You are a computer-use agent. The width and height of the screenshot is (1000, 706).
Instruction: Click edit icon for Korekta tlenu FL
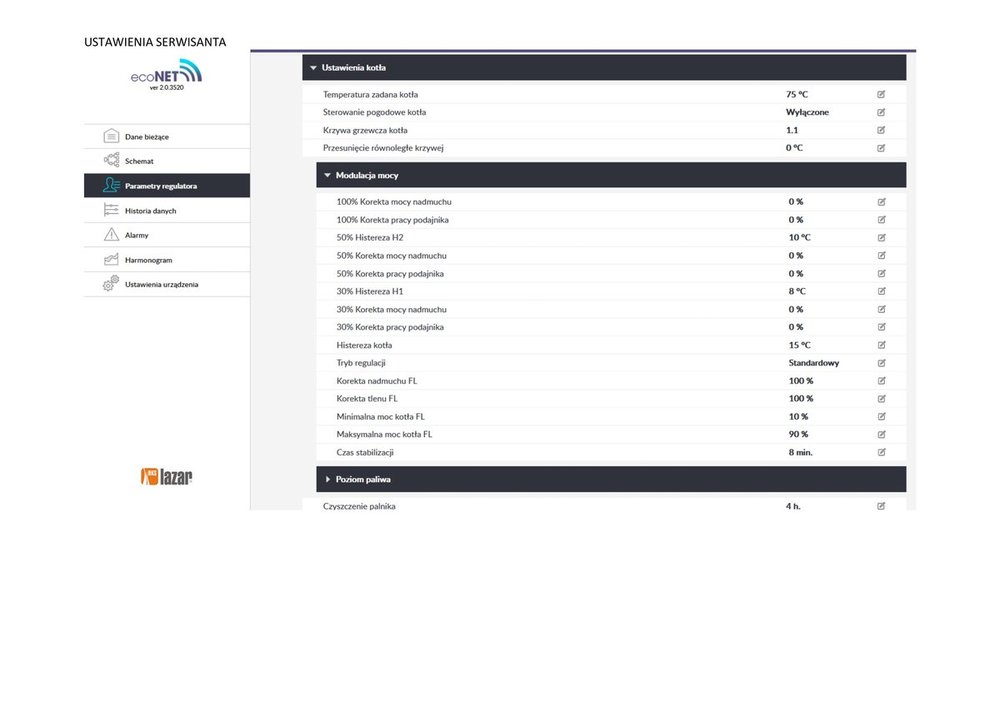[881, 398]
